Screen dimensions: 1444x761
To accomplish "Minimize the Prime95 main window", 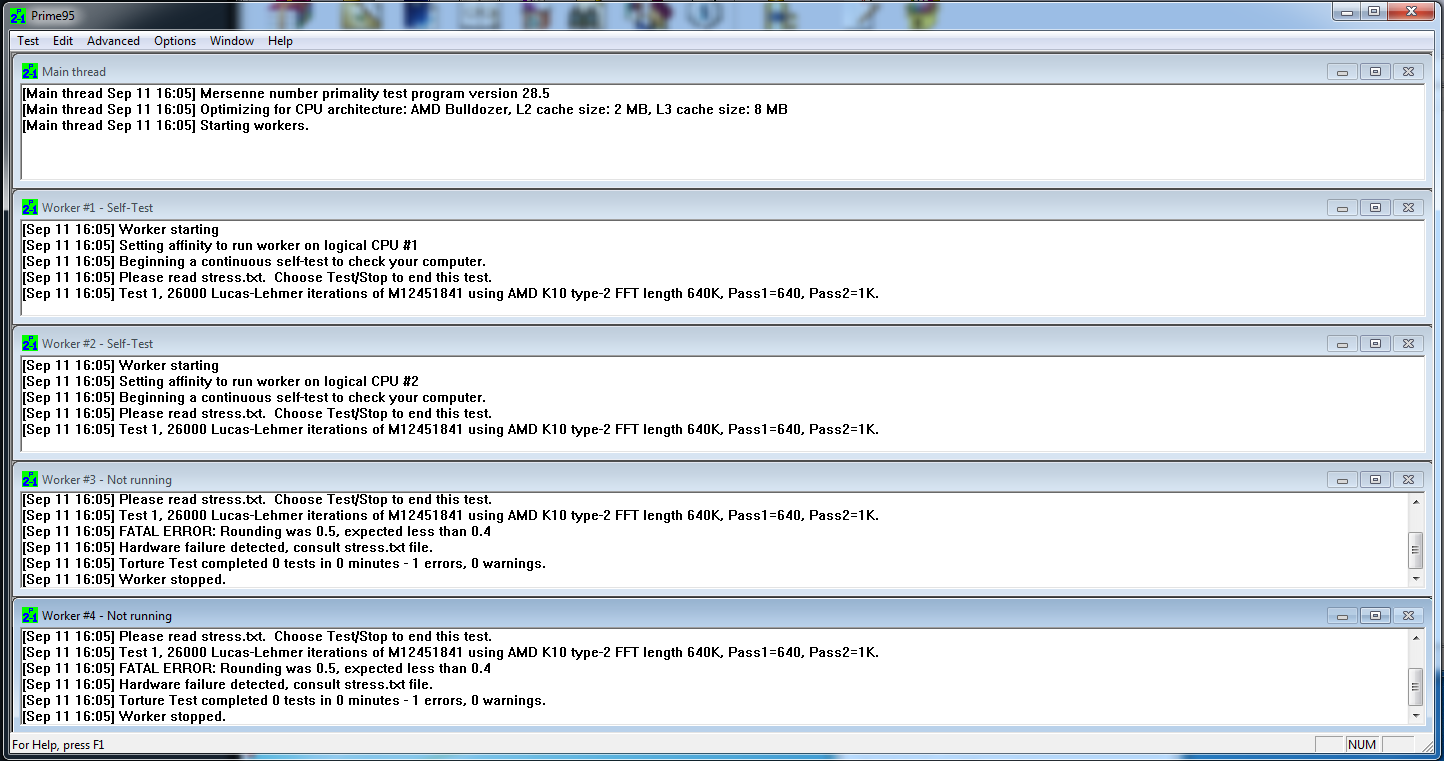I will point(1347,11).
